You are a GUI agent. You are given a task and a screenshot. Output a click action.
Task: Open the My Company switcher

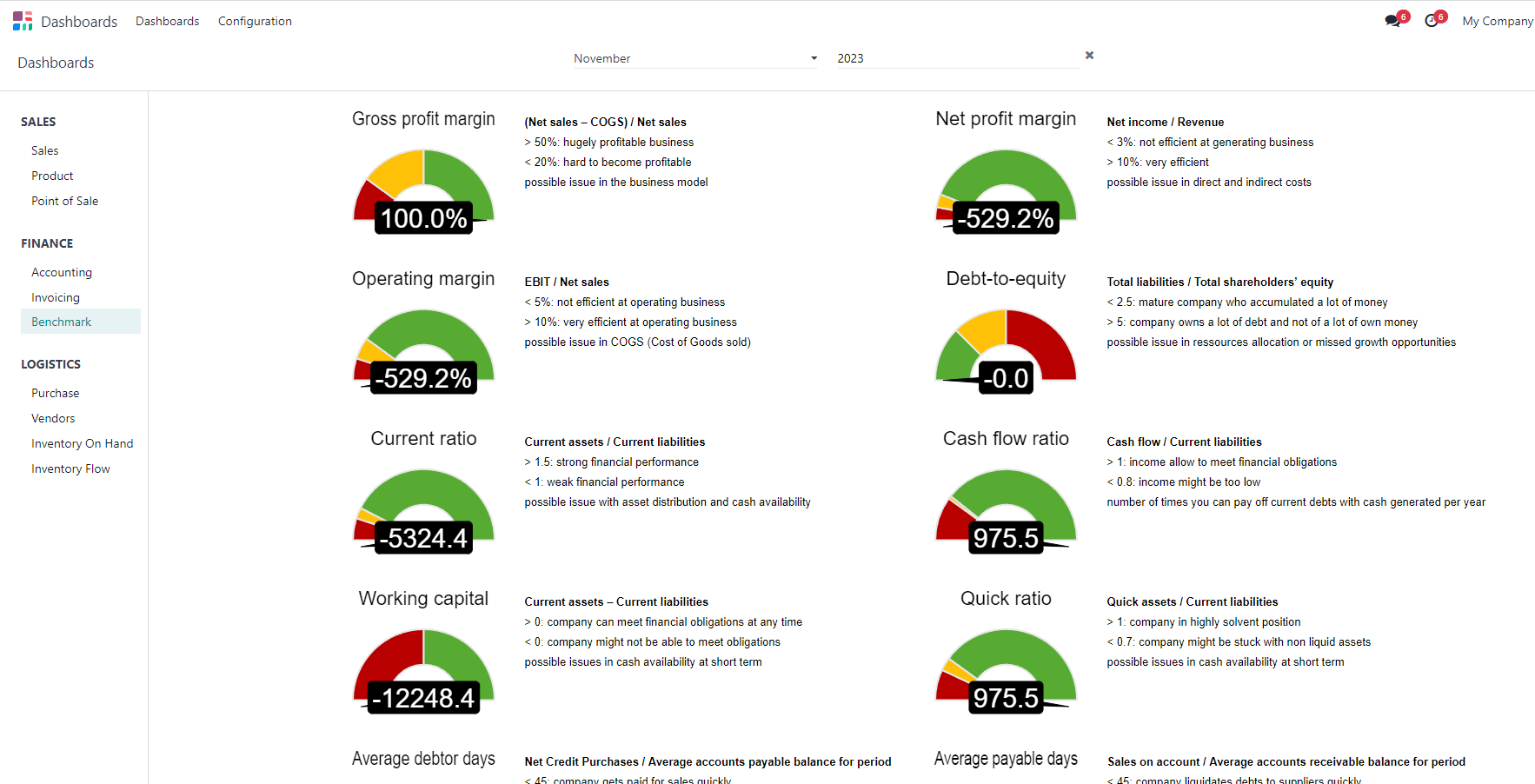click(1497, 21)
